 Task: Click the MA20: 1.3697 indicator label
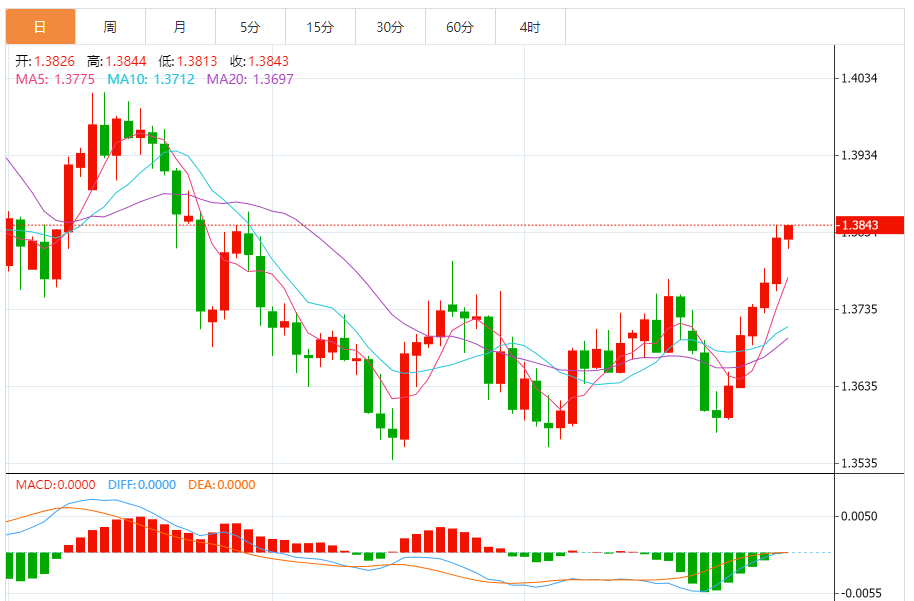pyautogui.click(x=250, y=79)
